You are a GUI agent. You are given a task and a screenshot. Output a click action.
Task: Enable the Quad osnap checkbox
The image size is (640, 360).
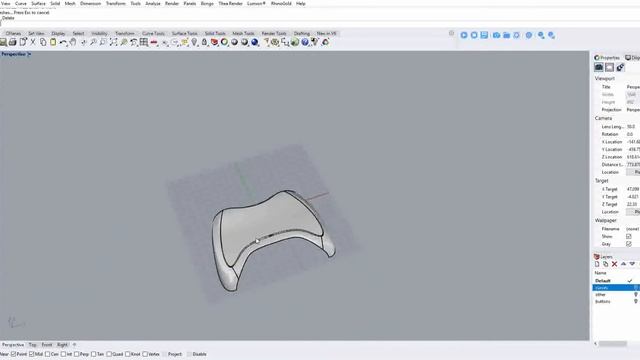109,354
